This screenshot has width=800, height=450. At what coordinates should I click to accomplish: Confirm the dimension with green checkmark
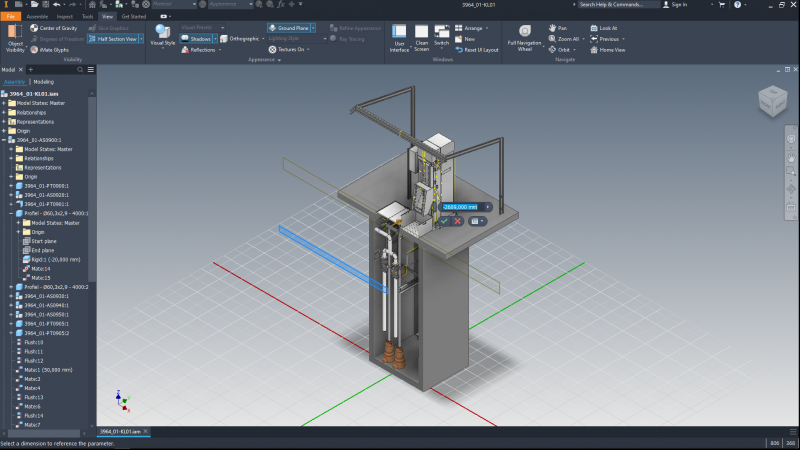[x=446, y=221]
